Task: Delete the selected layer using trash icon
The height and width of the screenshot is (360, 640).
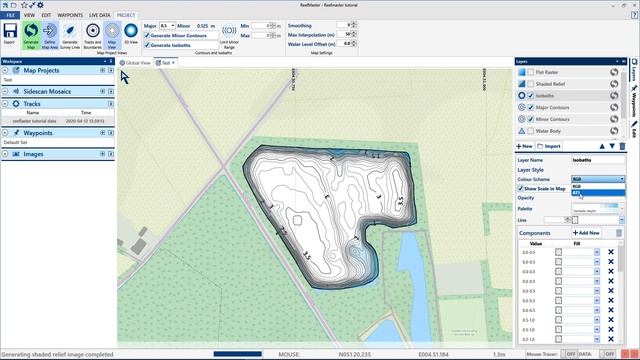Action: [622, 146]
